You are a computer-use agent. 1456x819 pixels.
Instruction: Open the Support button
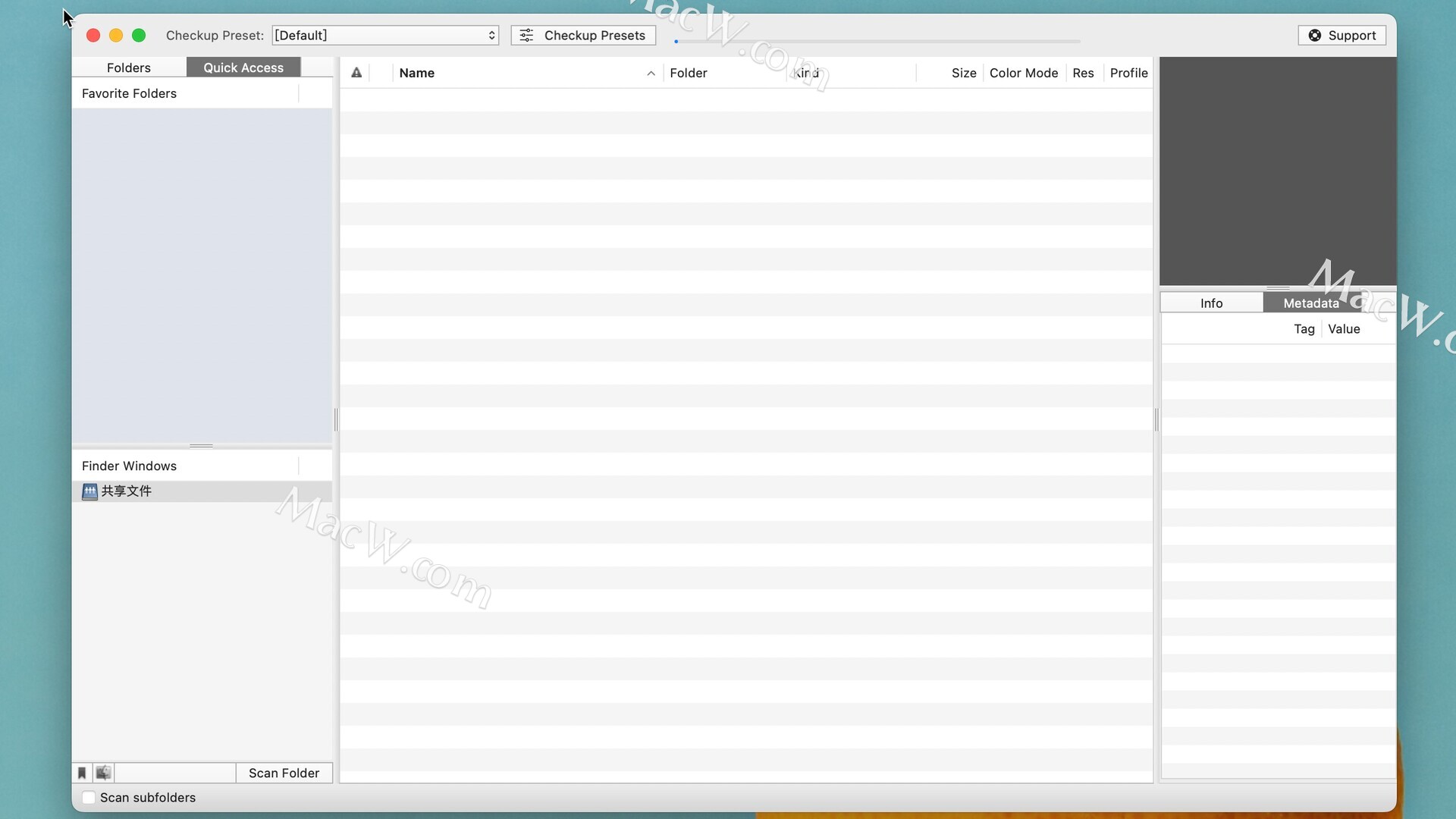[1341, 36]
